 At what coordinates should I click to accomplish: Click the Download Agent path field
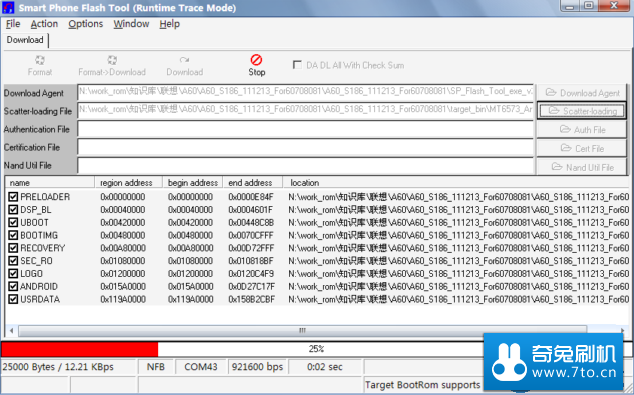306,92
